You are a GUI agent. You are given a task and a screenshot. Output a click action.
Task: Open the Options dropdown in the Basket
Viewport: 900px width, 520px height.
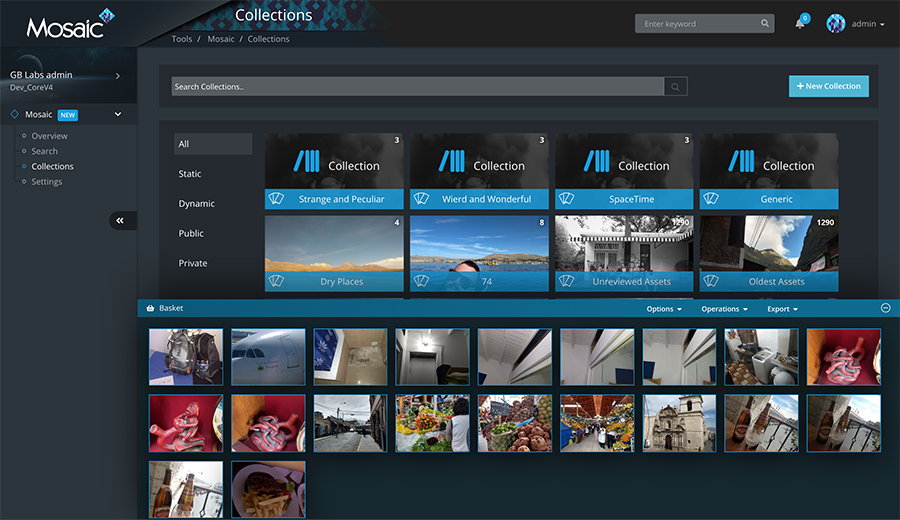click(x=664, y=309)
